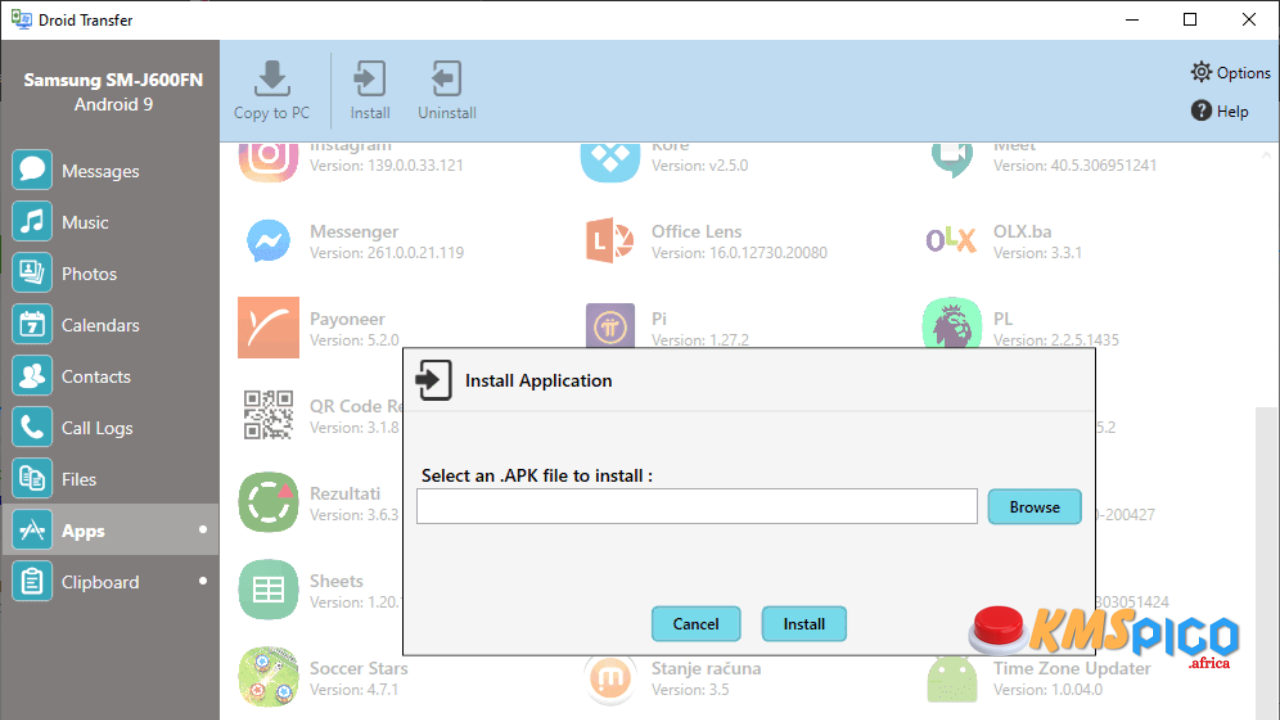Click the Copy to PC toolbar icon
Viewport: 1280px width, 720px height.
point(272,79)
